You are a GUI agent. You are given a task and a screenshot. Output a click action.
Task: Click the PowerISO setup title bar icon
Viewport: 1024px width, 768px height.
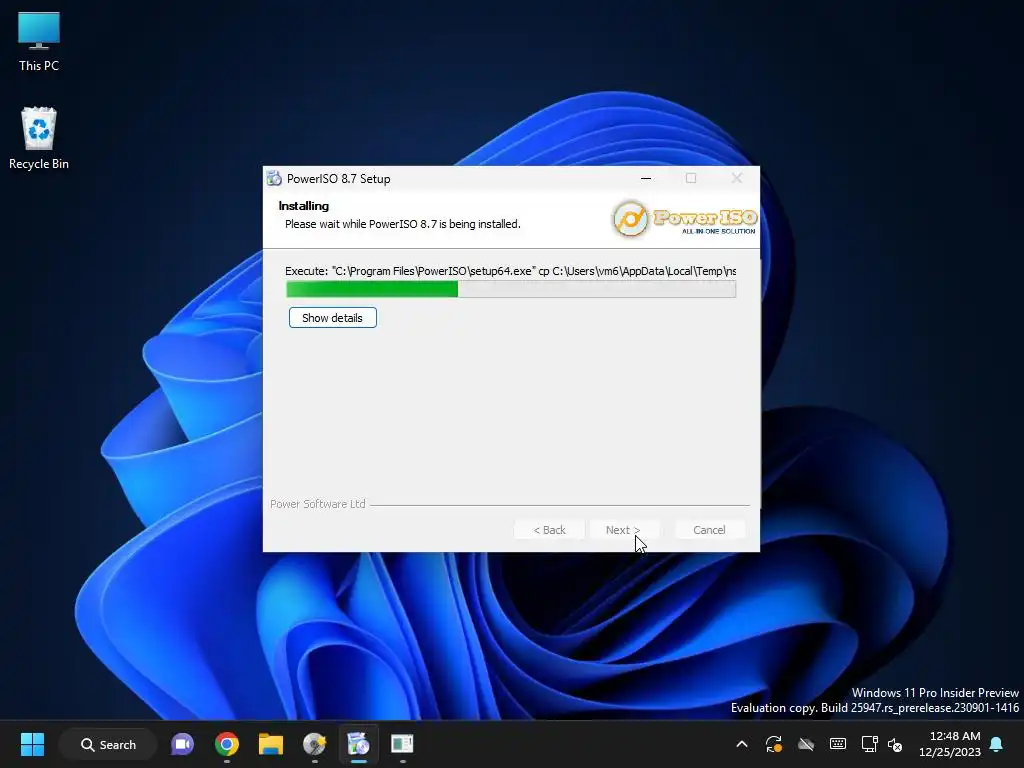tap(274, 178)
